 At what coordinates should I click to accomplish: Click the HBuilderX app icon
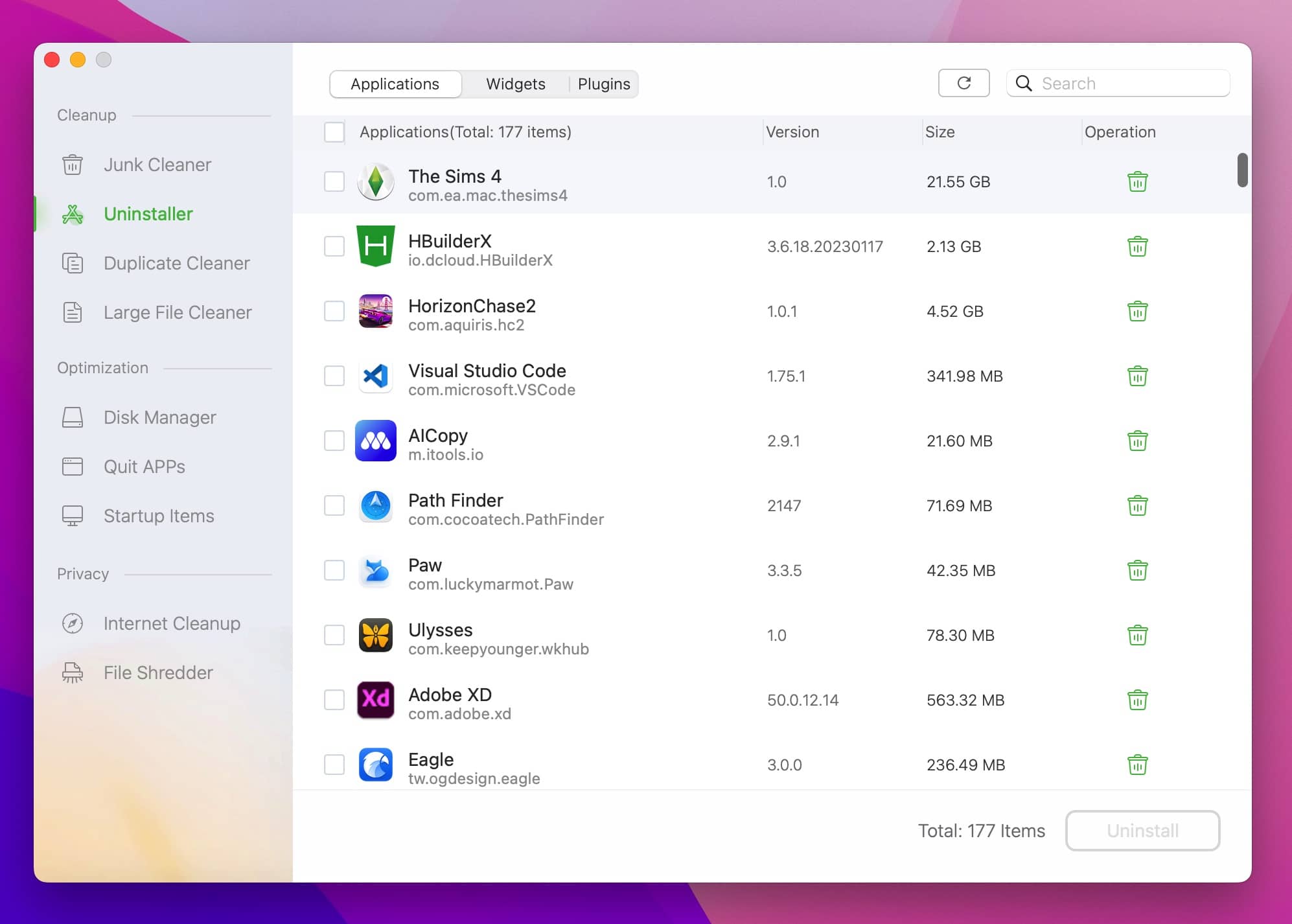pyautogui.click(x=376, y=246)
